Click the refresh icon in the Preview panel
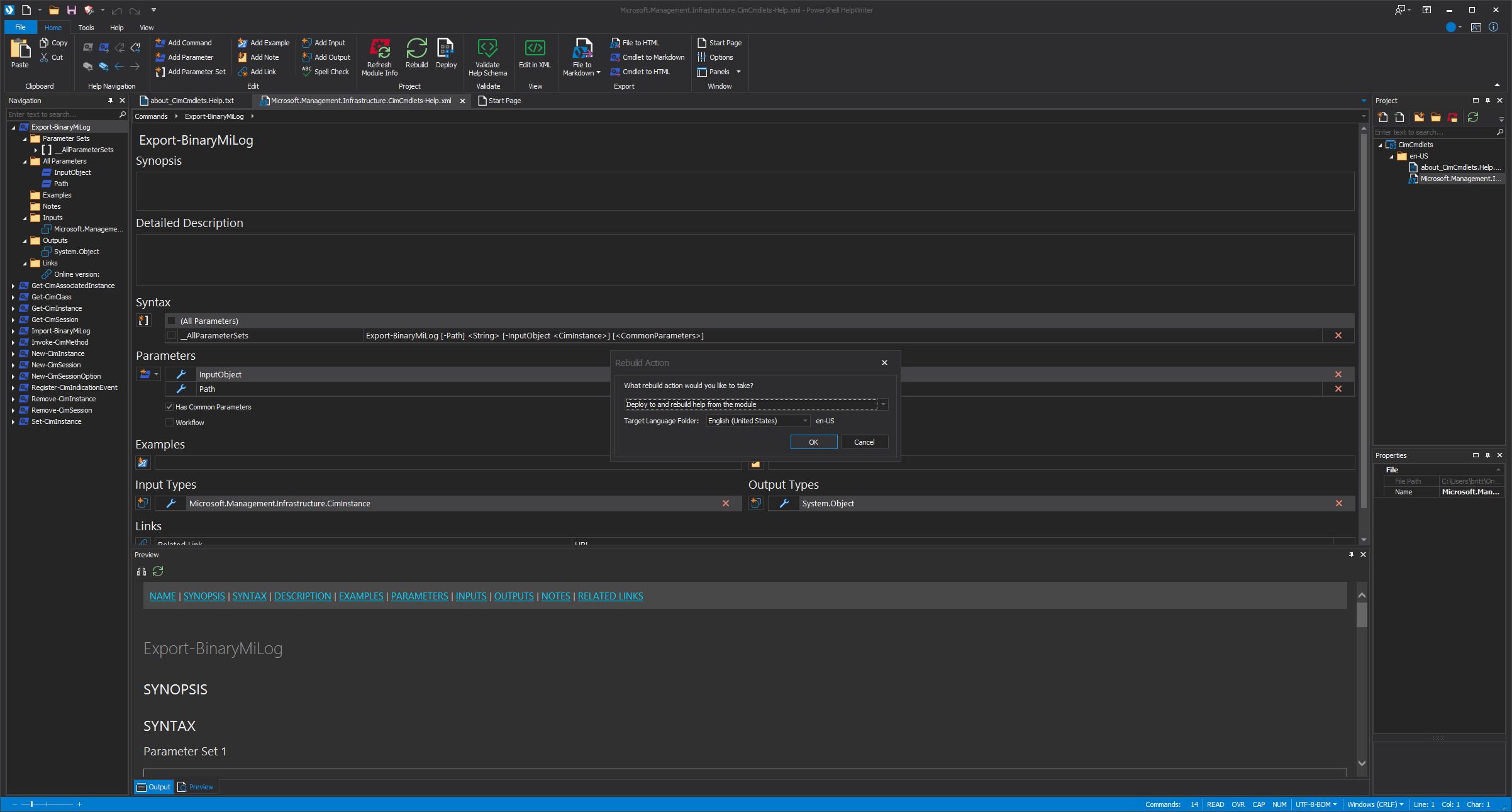 click(158, 571)
